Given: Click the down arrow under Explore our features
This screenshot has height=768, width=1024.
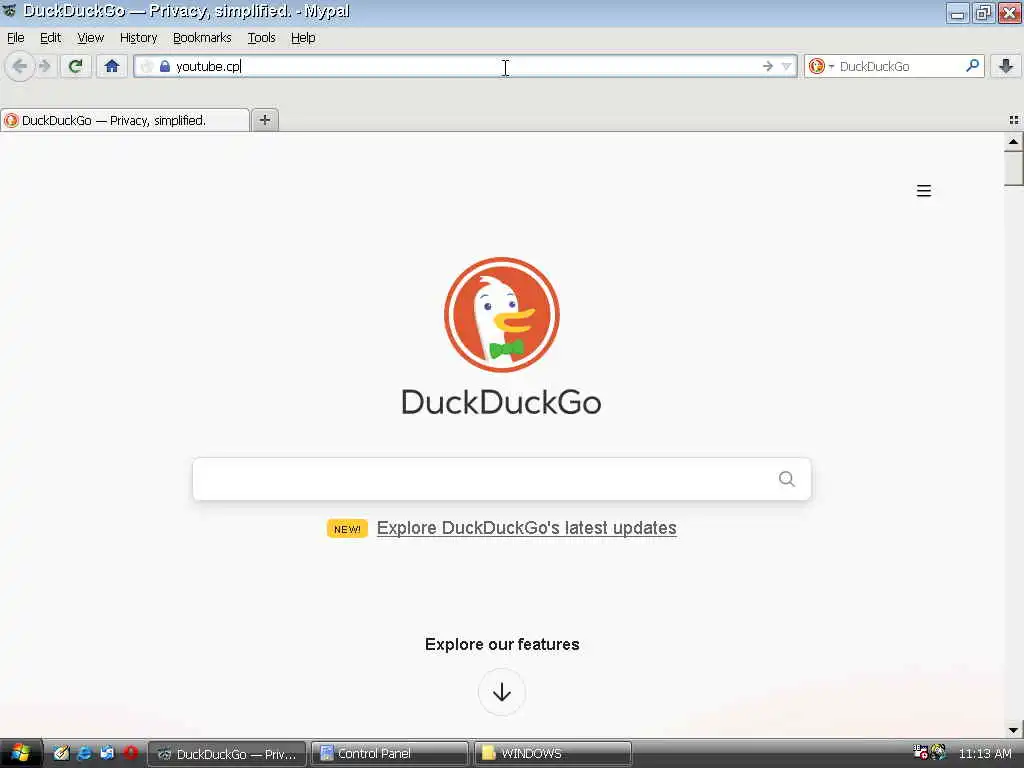Looking at the screenshot, I should pyautogui.click(x=502, y=692).
